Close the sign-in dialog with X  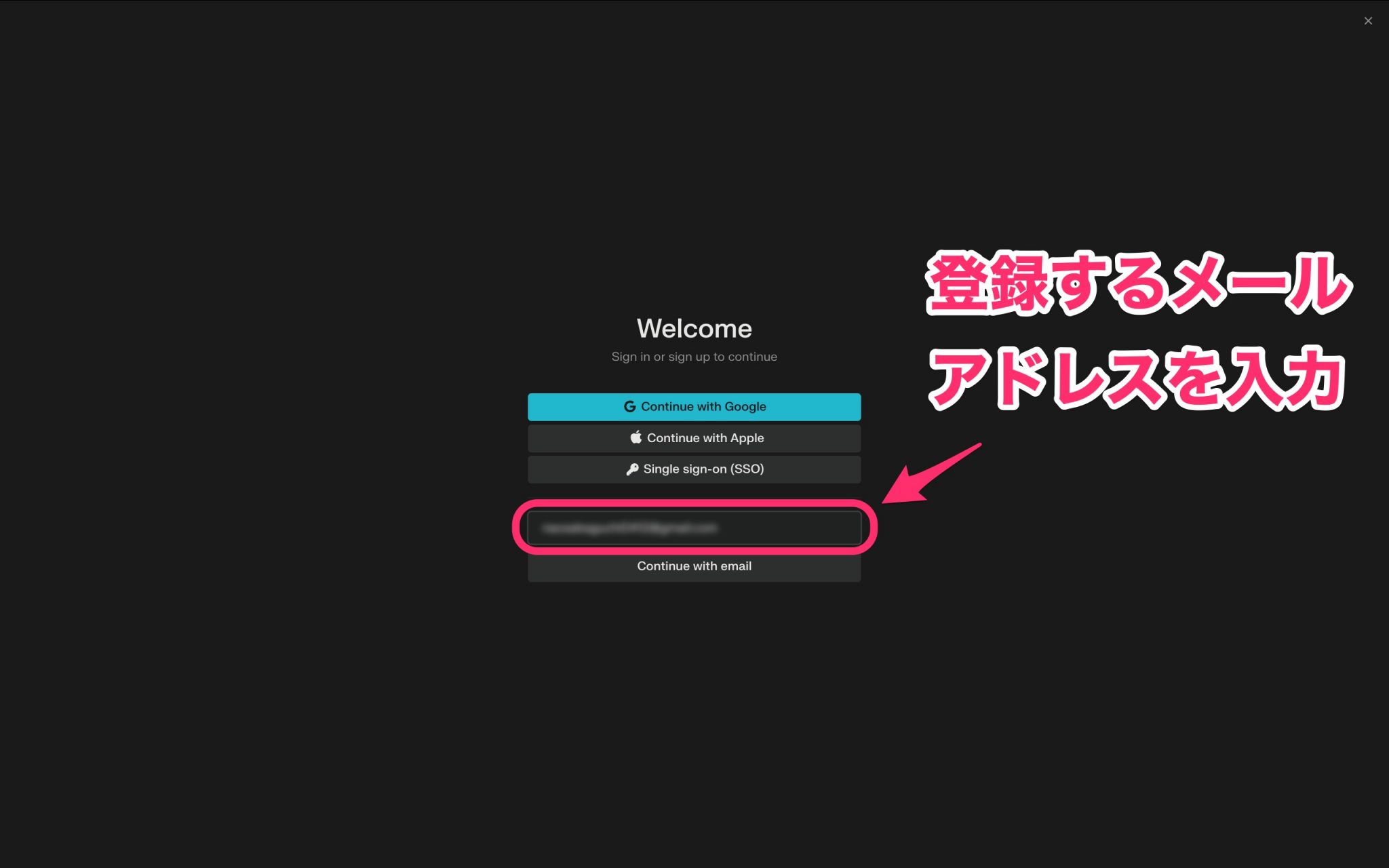pos(1367,21)
